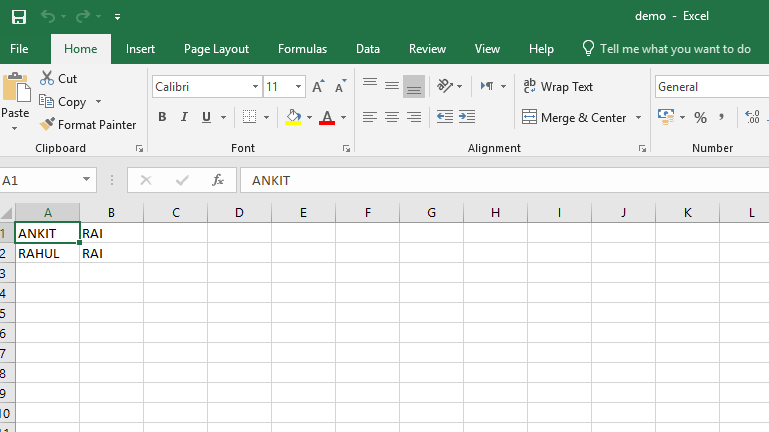Image resolution: width=769 pixels, height=432 pixels.
Task: Increase font size with larger A icon
Action: (318, 87)
